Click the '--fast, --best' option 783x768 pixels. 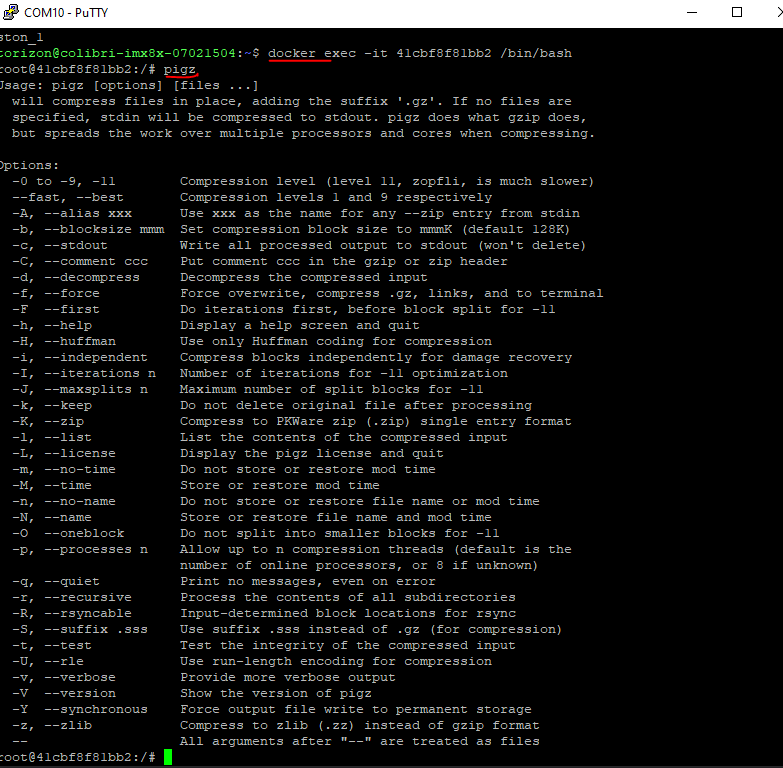pyautogui.click(x=68, y=197)
